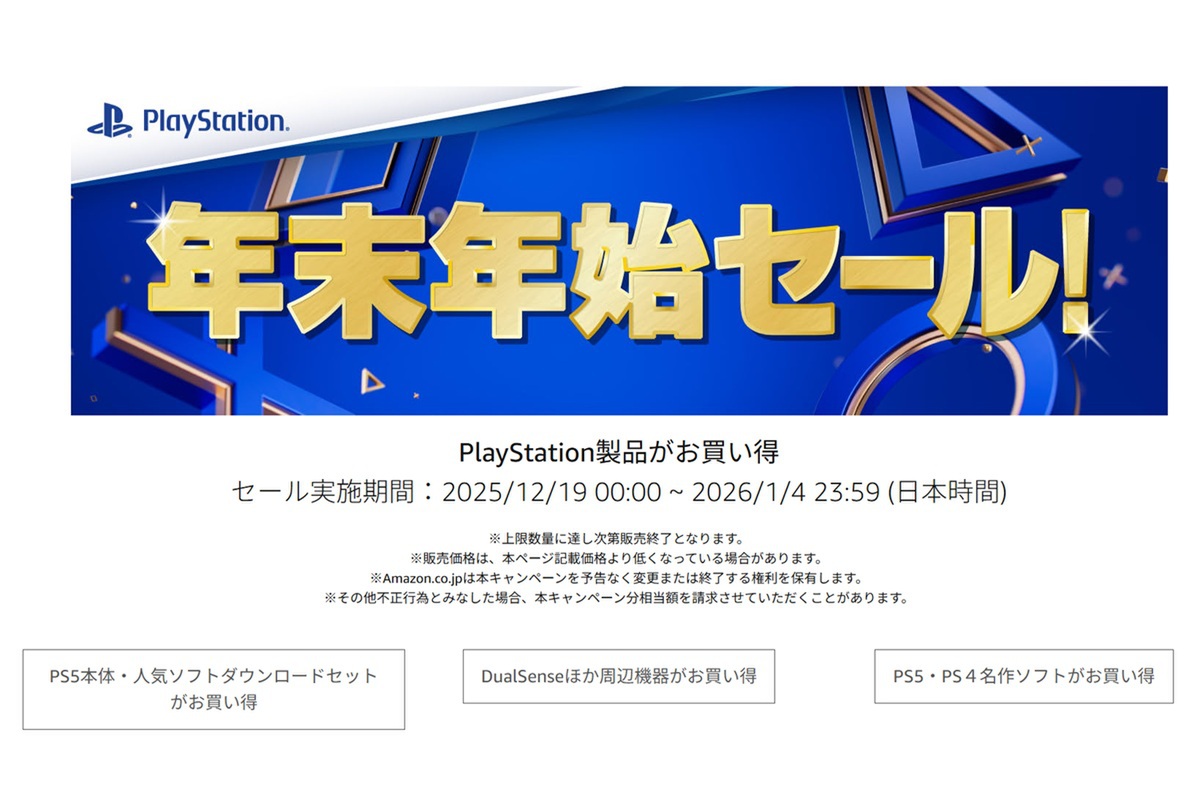1200x800 pixels.
Task: Click the ※販売価格は note line
Action: click(x=619, y=558)
